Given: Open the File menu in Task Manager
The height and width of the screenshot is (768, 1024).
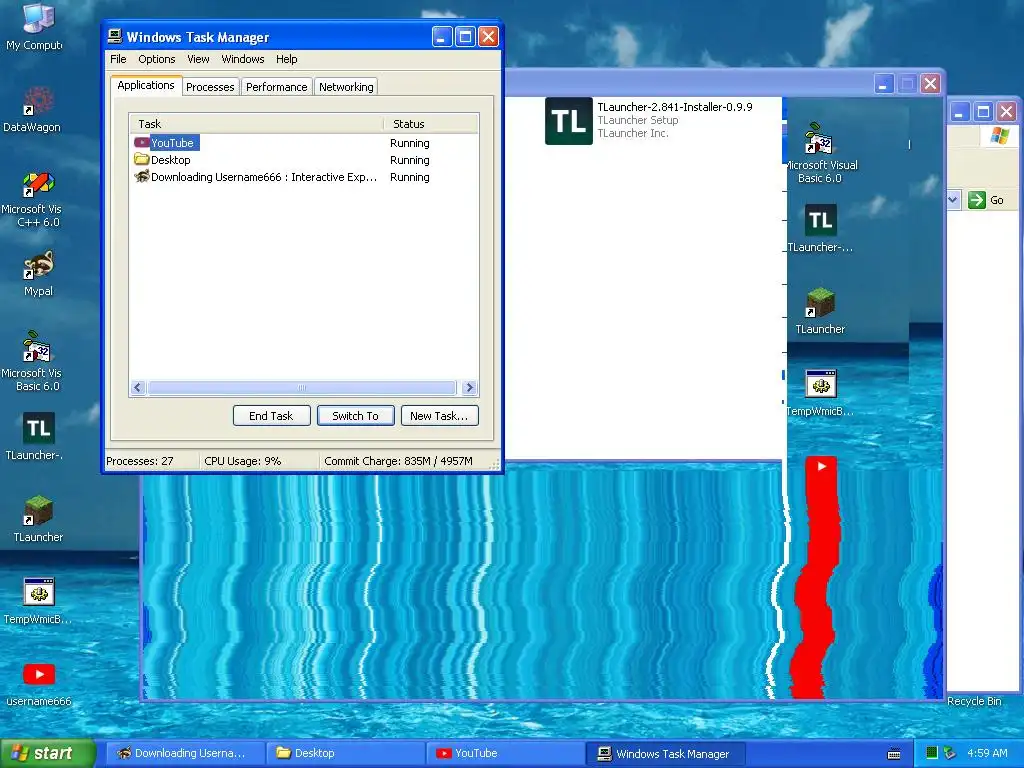Looking at the screenshot, I should tap(118, 59).
